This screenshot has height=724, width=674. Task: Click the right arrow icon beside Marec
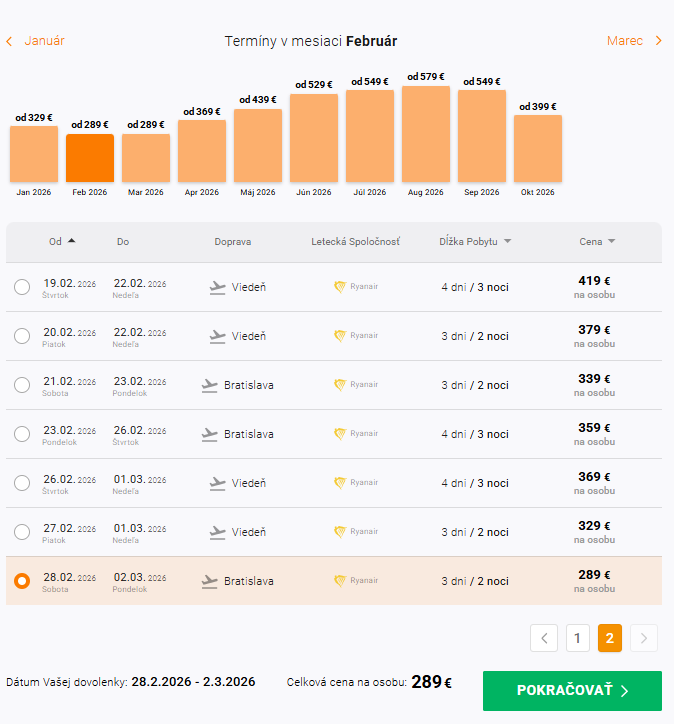658,41
